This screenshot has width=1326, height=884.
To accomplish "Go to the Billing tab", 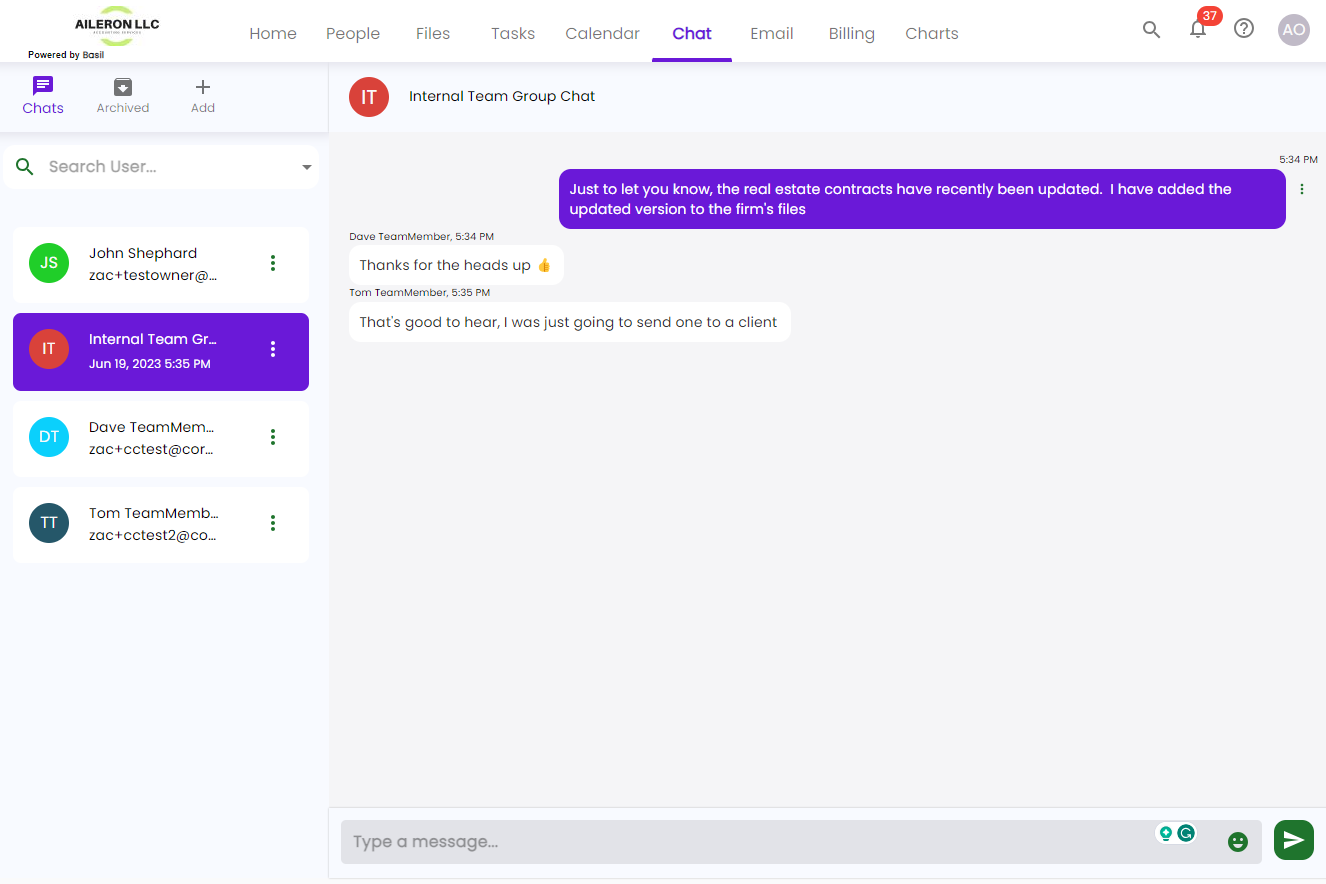I will point(851,33).
